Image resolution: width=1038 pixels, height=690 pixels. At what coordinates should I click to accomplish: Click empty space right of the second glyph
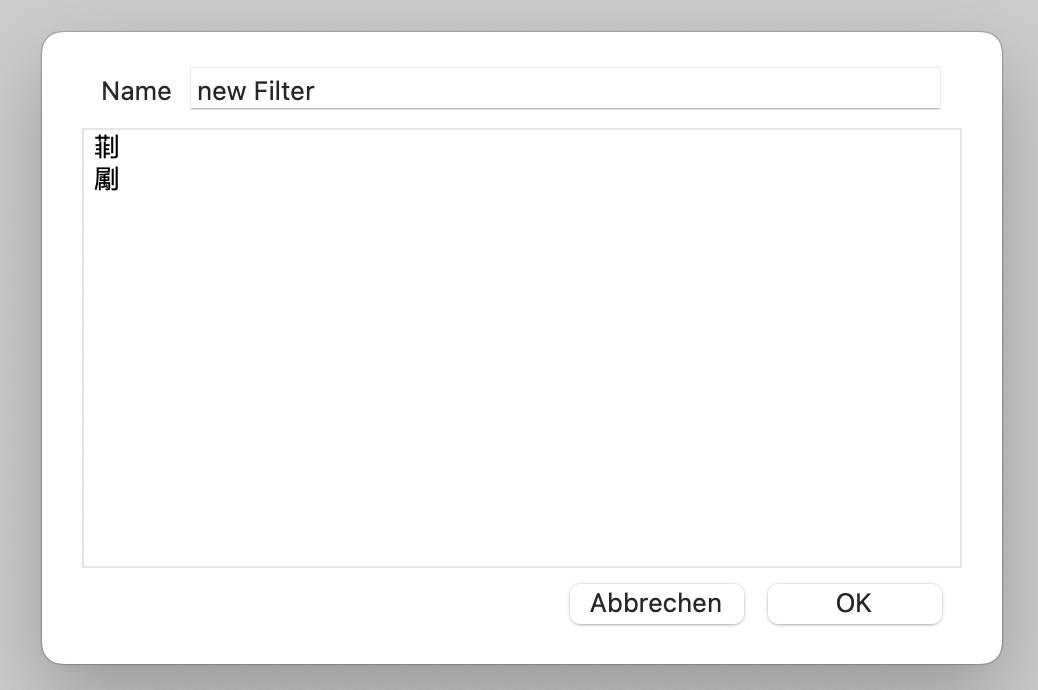point(500,180)
